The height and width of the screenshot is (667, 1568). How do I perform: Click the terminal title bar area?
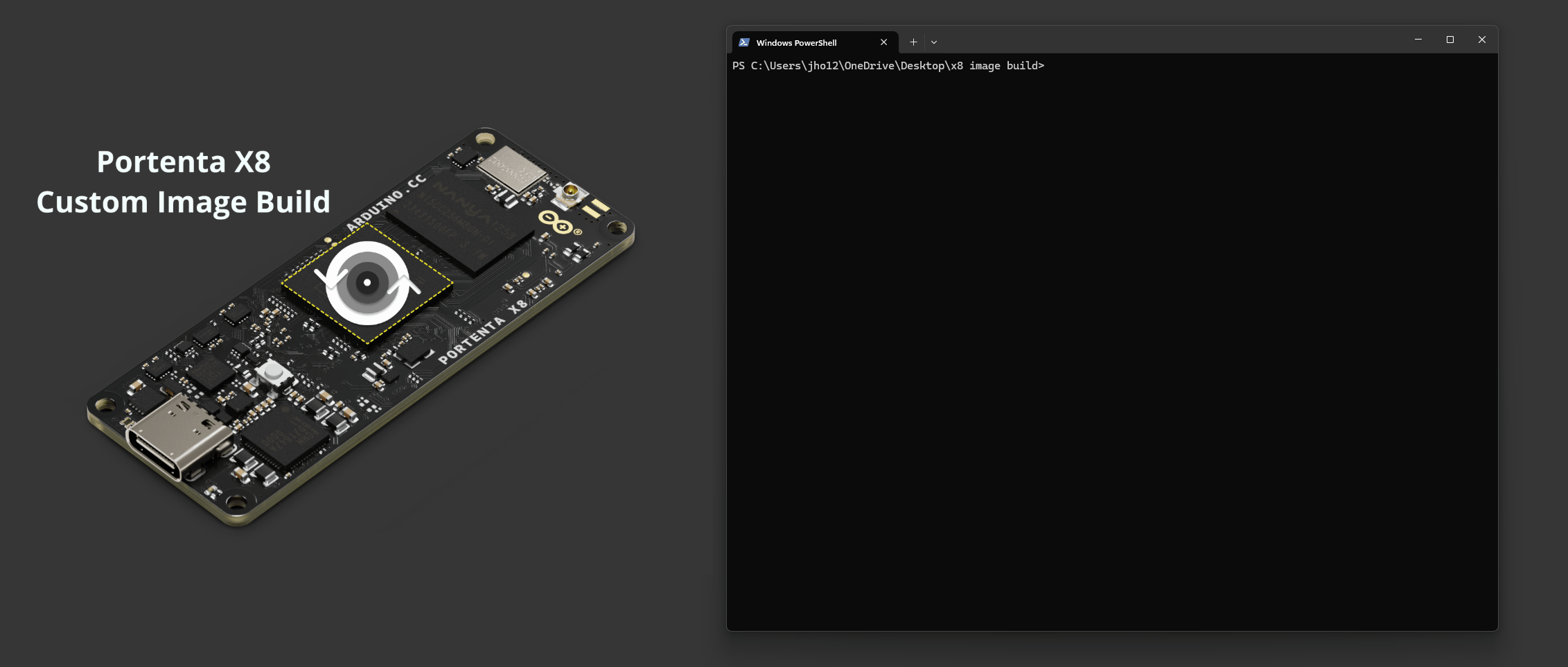tap(1178, 40)
